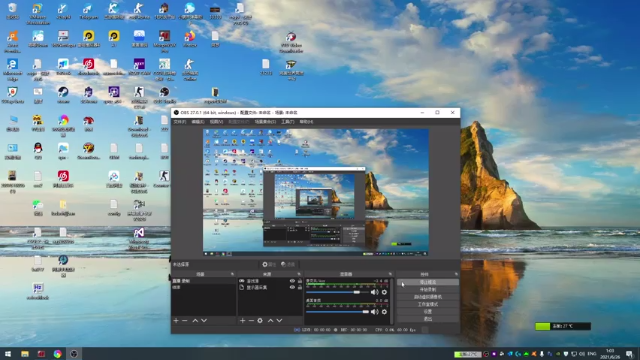
Task: Open the Recycle Bin desktop icon
Action: (12, 11)
